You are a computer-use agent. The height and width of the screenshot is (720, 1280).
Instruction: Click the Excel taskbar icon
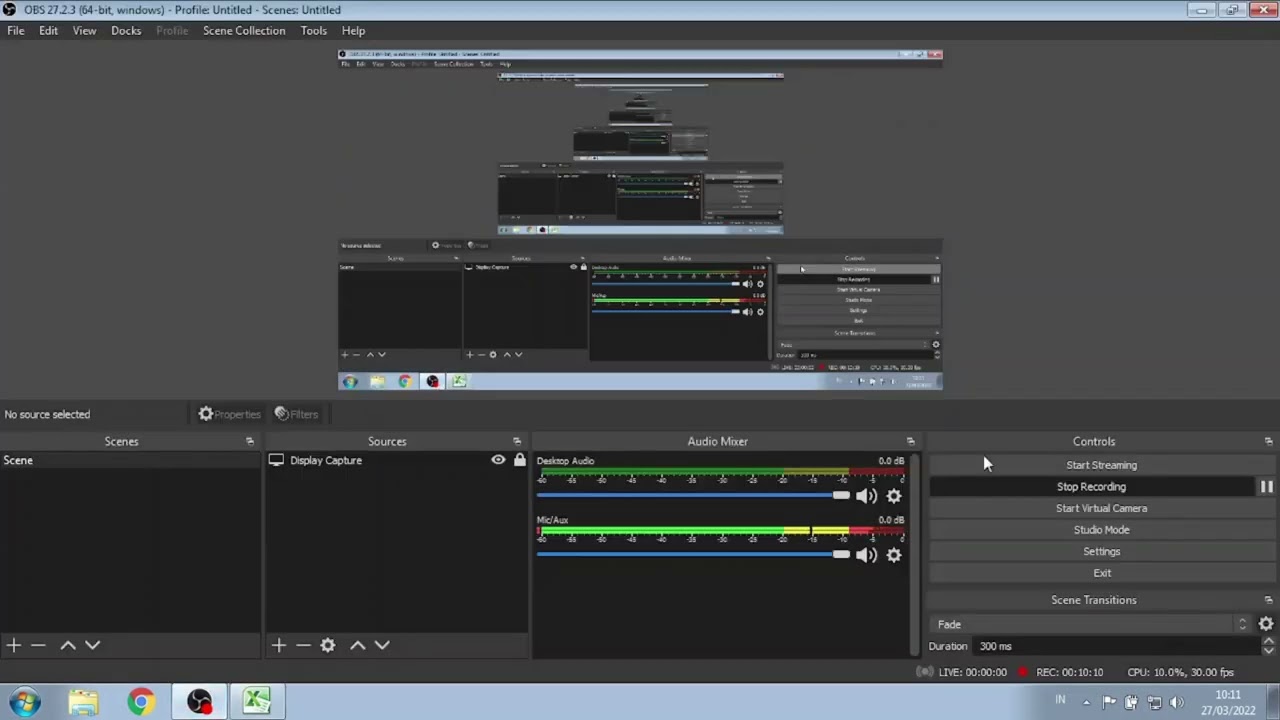pos(256,702)
